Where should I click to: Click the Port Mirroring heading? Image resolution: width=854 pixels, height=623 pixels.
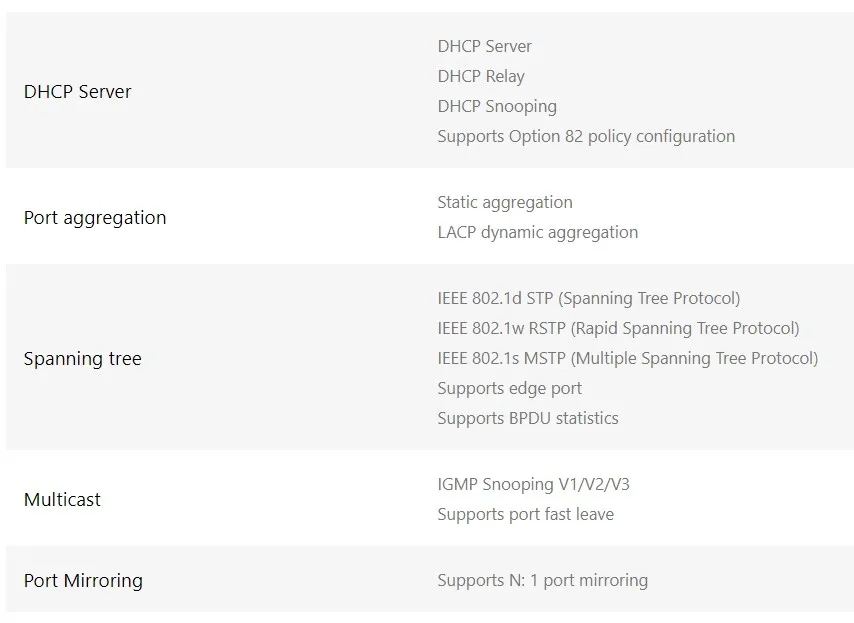(x=83, y=581)
